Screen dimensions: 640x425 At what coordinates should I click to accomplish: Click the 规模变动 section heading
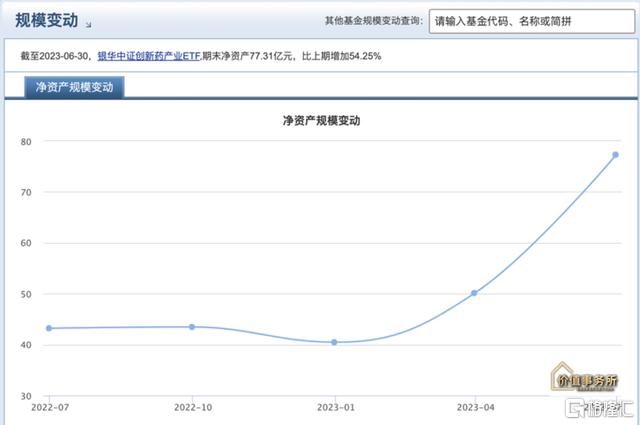47,20
